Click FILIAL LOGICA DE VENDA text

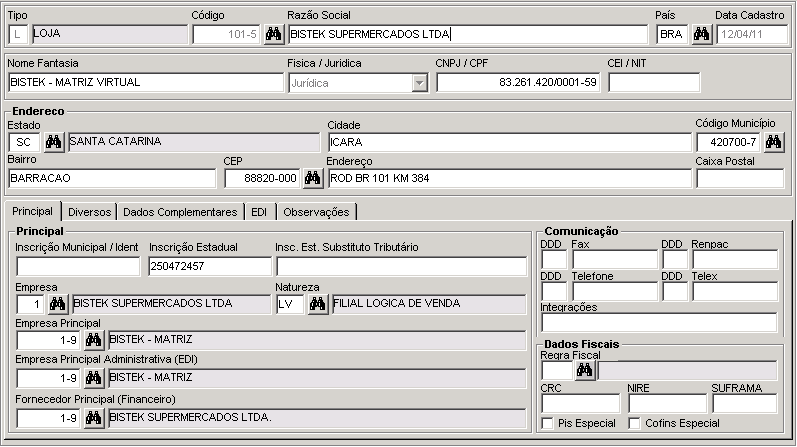tap(396, 303)
